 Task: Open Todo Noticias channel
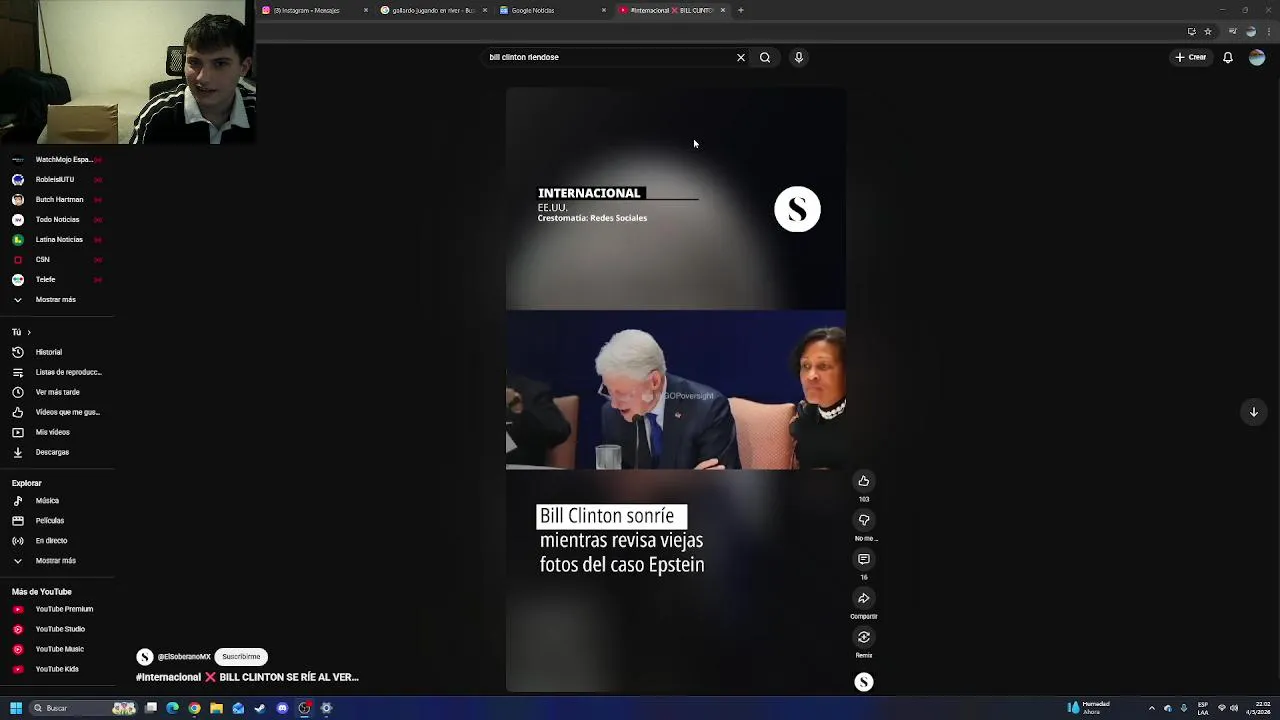tap(56, 219)
